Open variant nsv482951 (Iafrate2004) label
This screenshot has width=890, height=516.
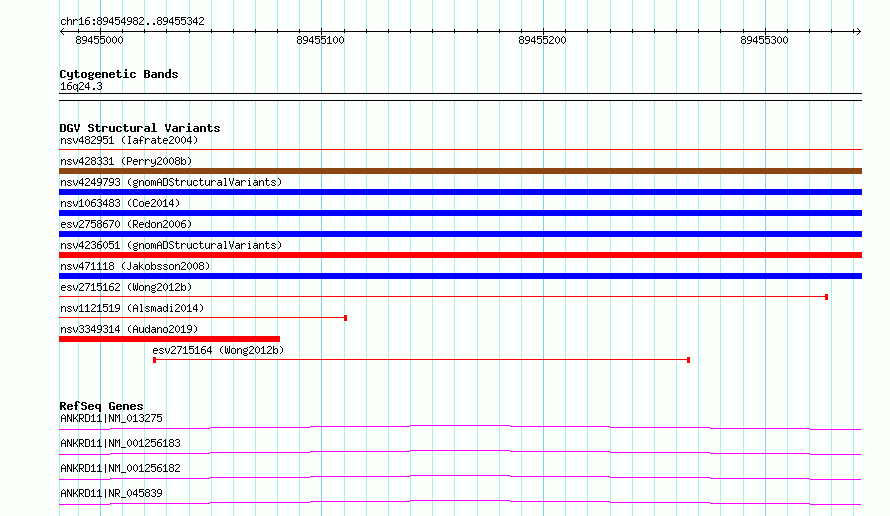pyautogui.click(x=129, y=140)
